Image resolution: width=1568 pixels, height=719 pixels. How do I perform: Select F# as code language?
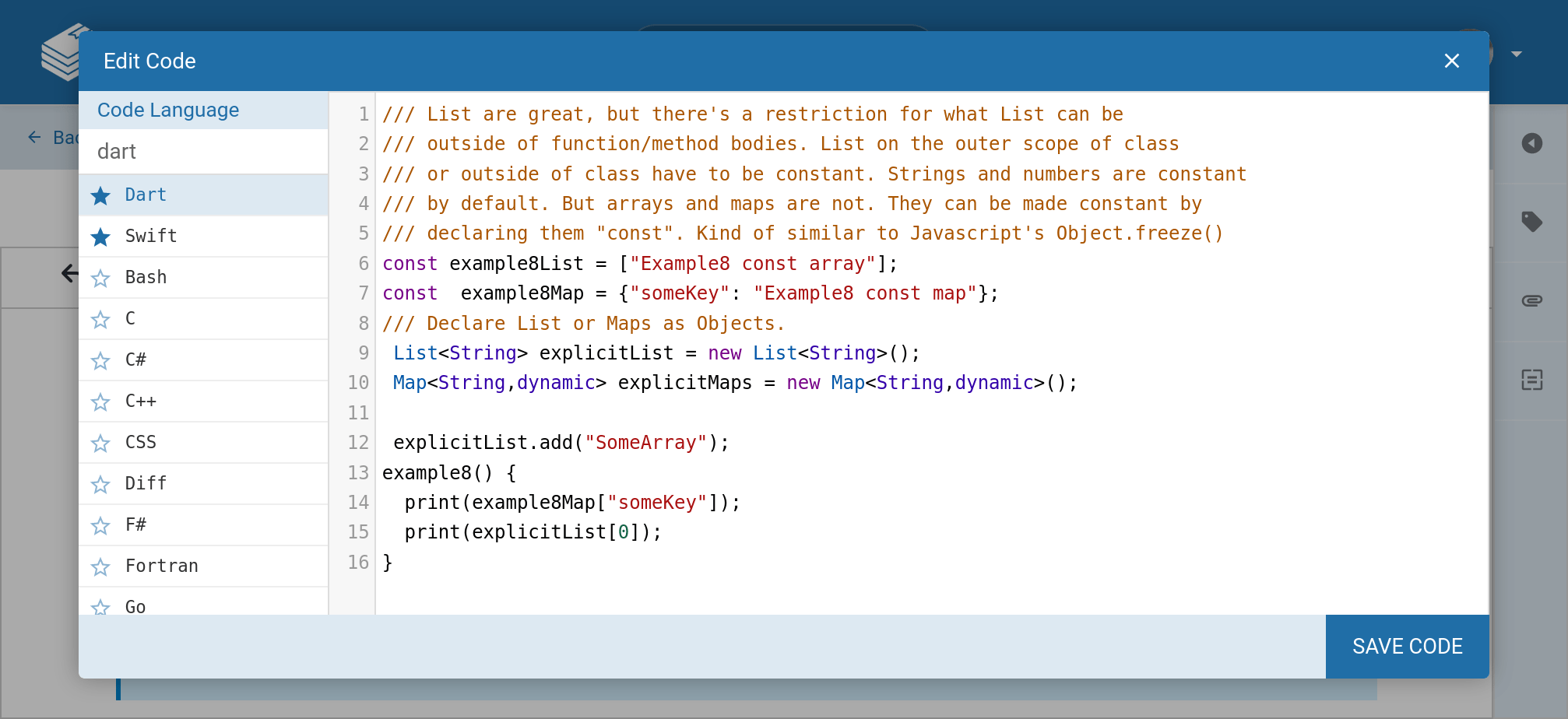coord(135,524)
